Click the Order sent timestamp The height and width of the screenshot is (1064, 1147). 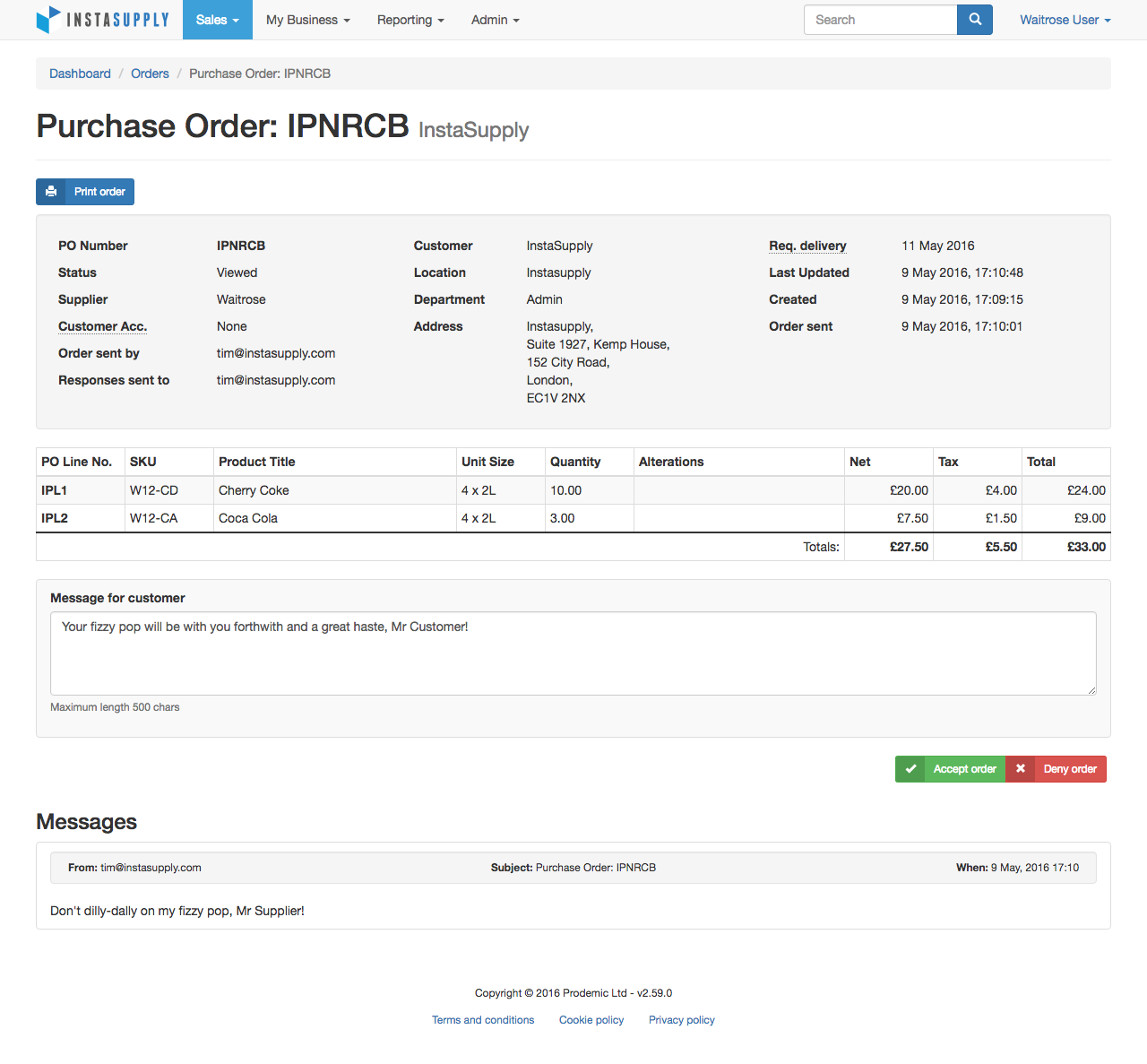pos(962,326)
